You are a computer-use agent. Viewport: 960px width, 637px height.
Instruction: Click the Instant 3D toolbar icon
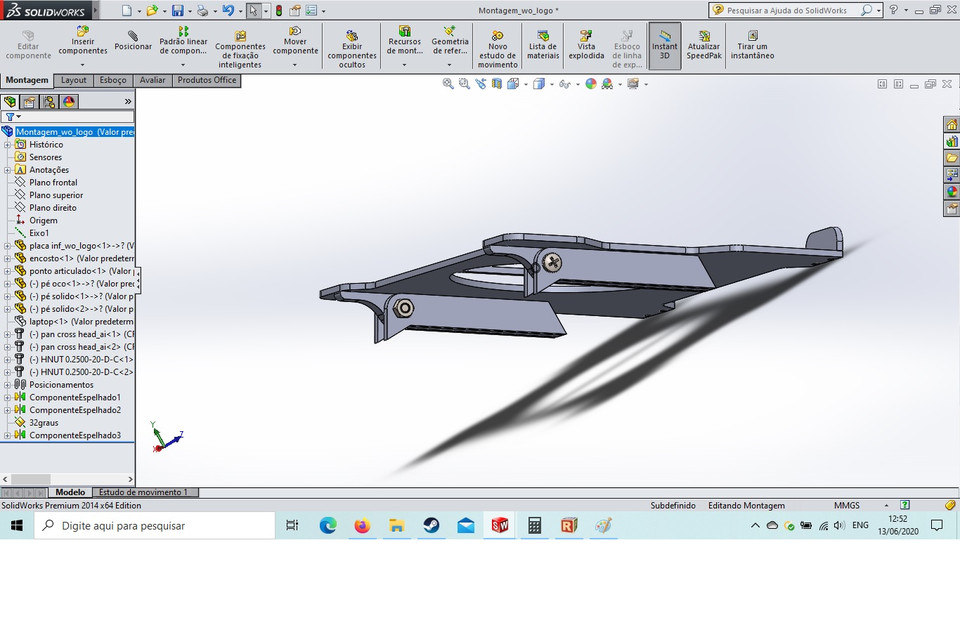[664, 46]
